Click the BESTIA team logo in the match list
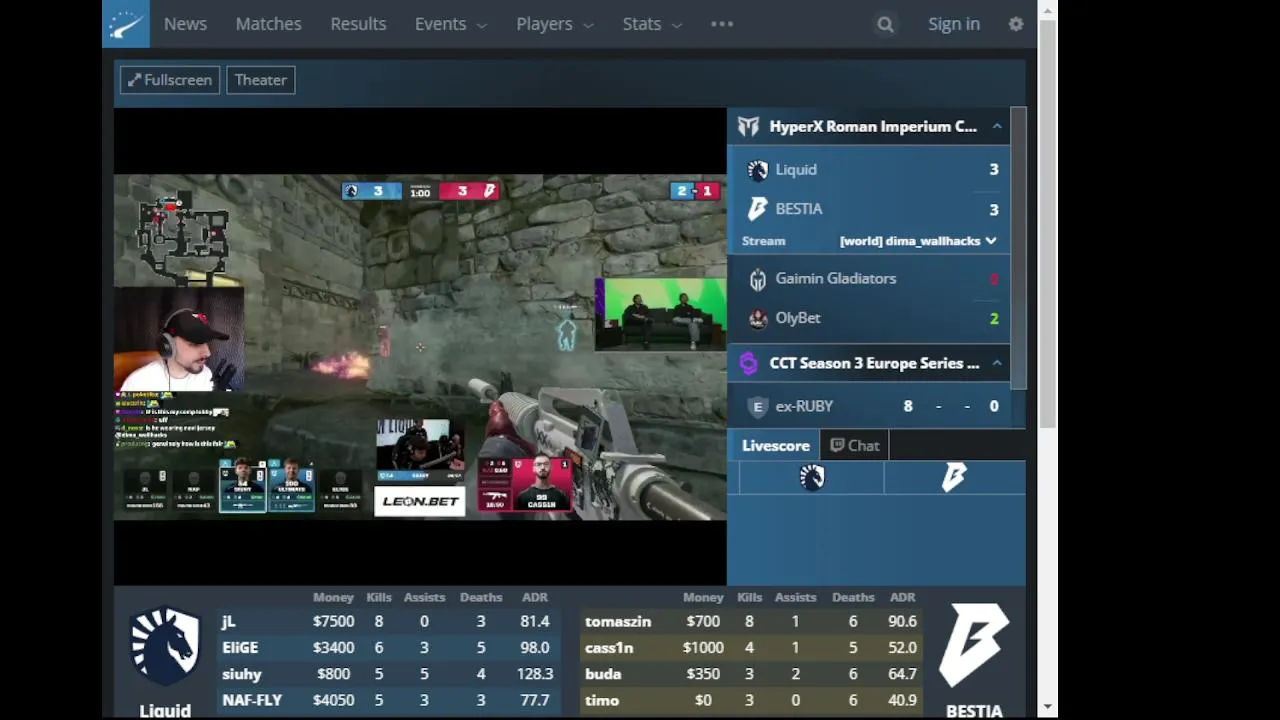This screenshot has width=1280, height=720. (x=757, y=209)
